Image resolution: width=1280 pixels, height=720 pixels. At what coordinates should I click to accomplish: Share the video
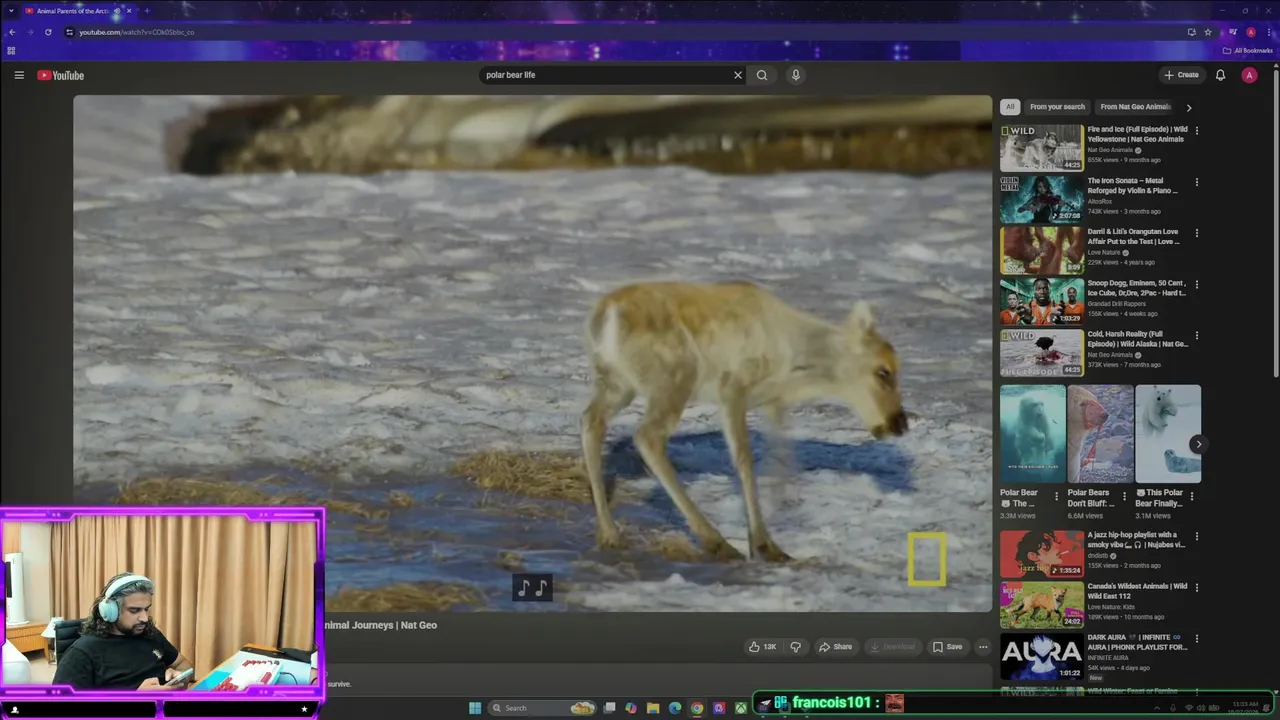835,647
